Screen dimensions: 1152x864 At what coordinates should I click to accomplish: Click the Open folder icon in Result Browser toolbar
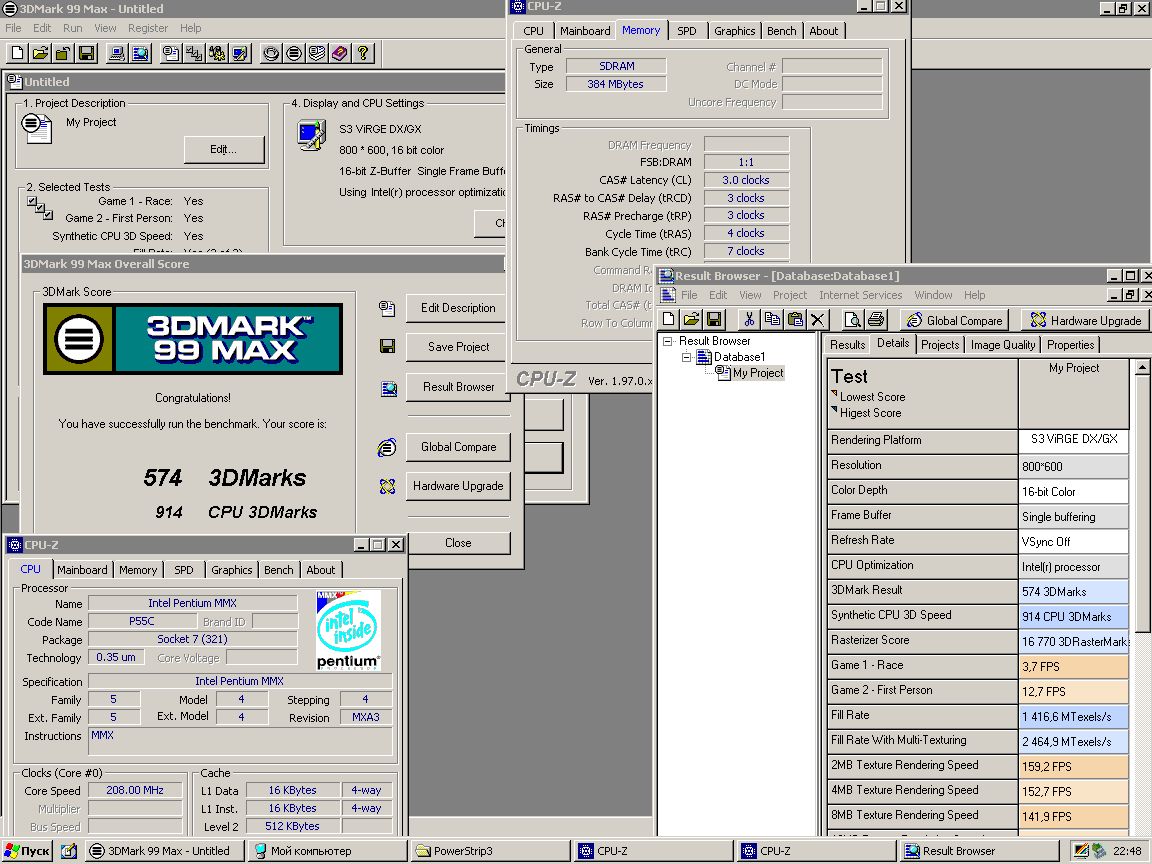[691, 319]
